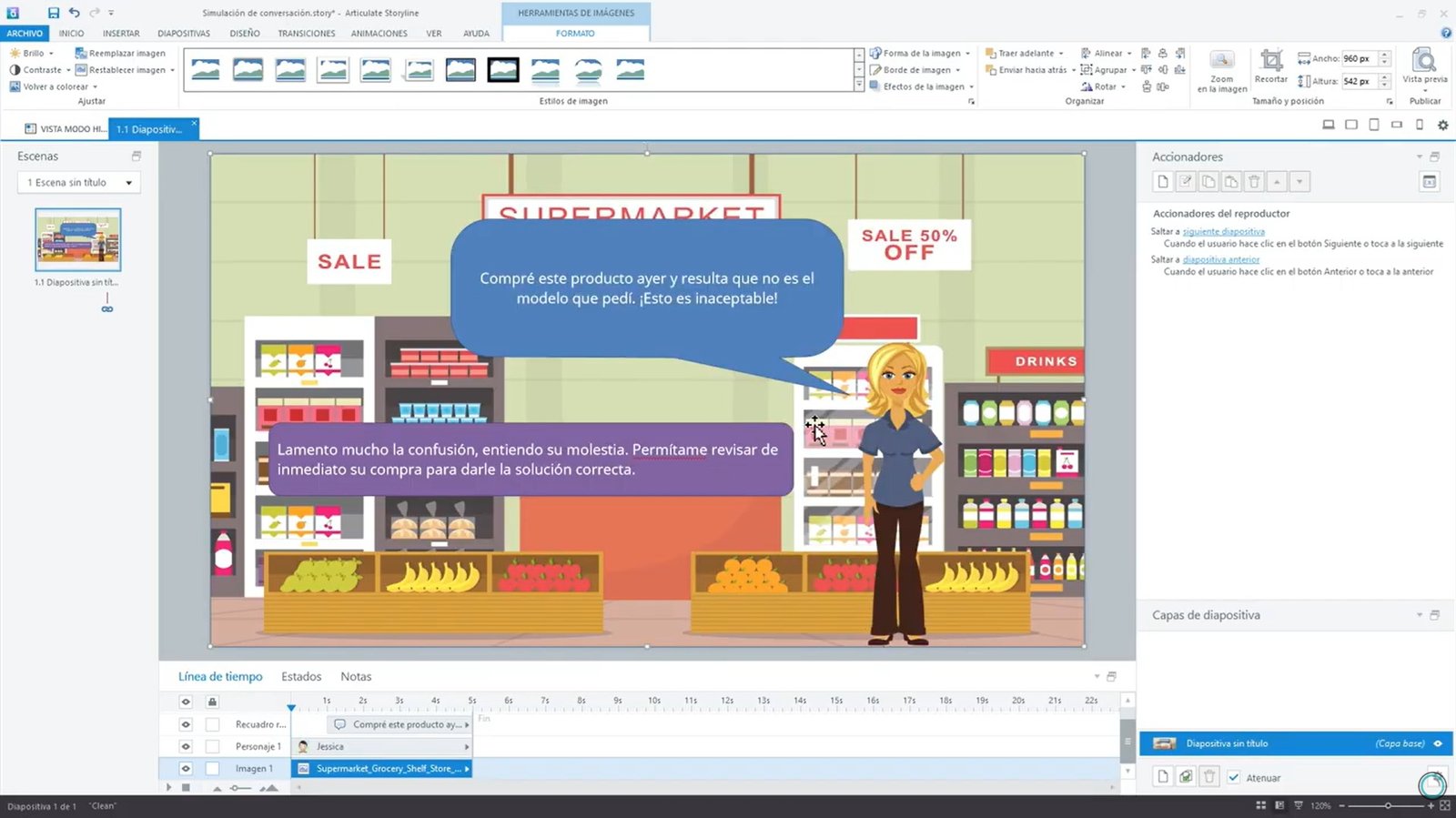Edit the selected trigger
Viewport: 1456px width, 818px height.
click(x=1186, y=182)
